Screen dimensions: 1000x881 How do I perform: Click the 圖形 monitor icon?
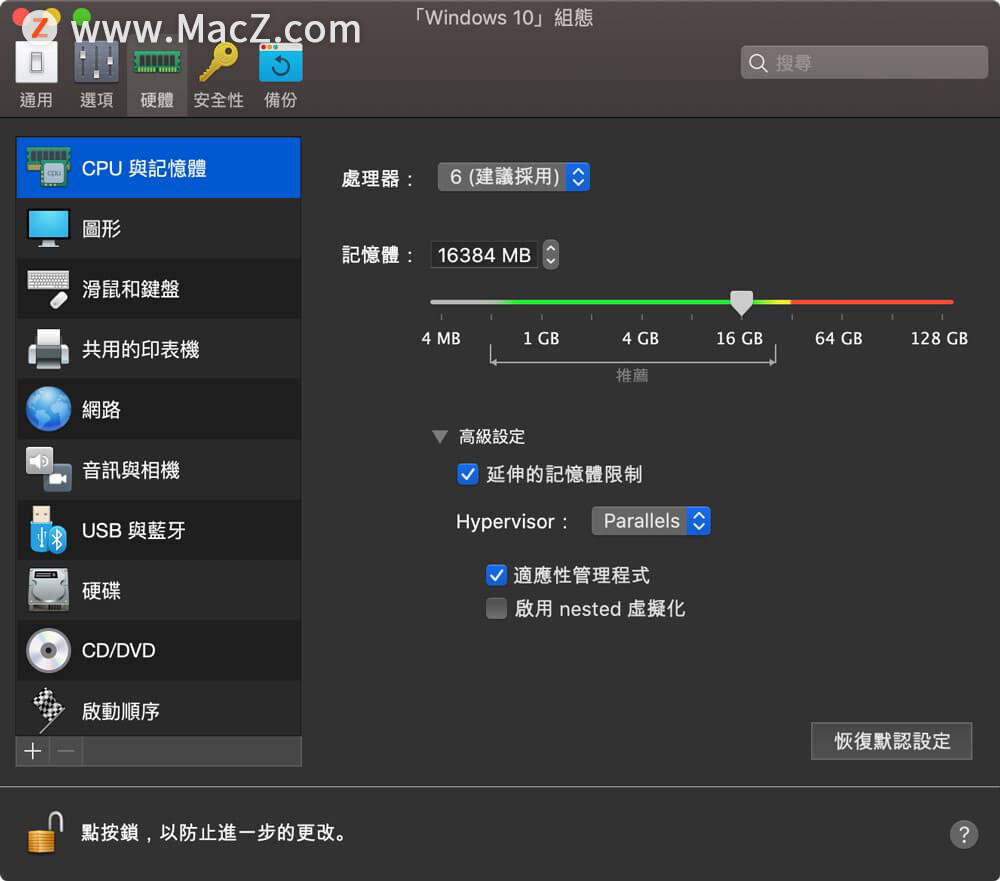48,228
